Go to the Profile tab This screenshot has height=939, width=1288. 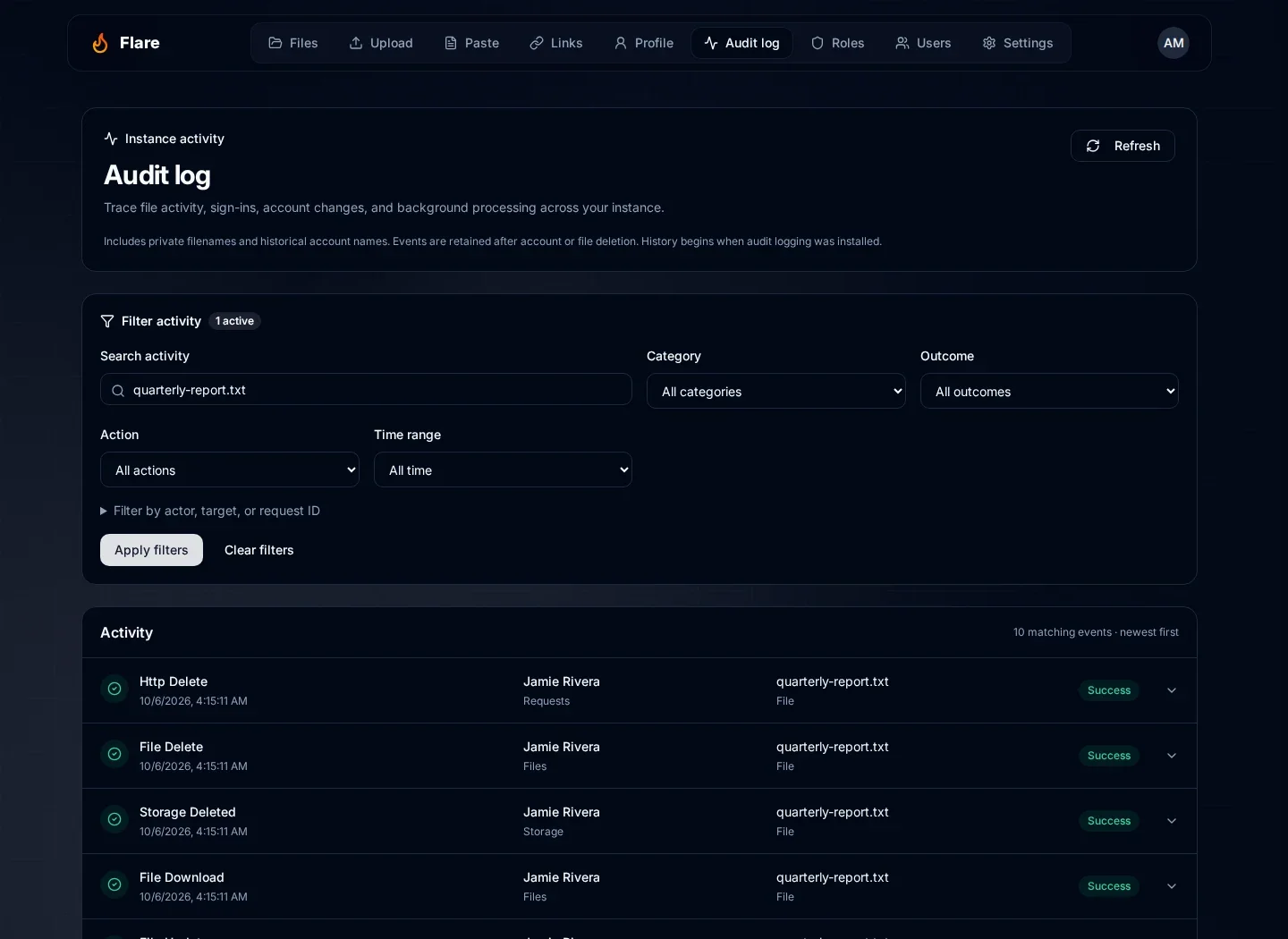point(643,43)
